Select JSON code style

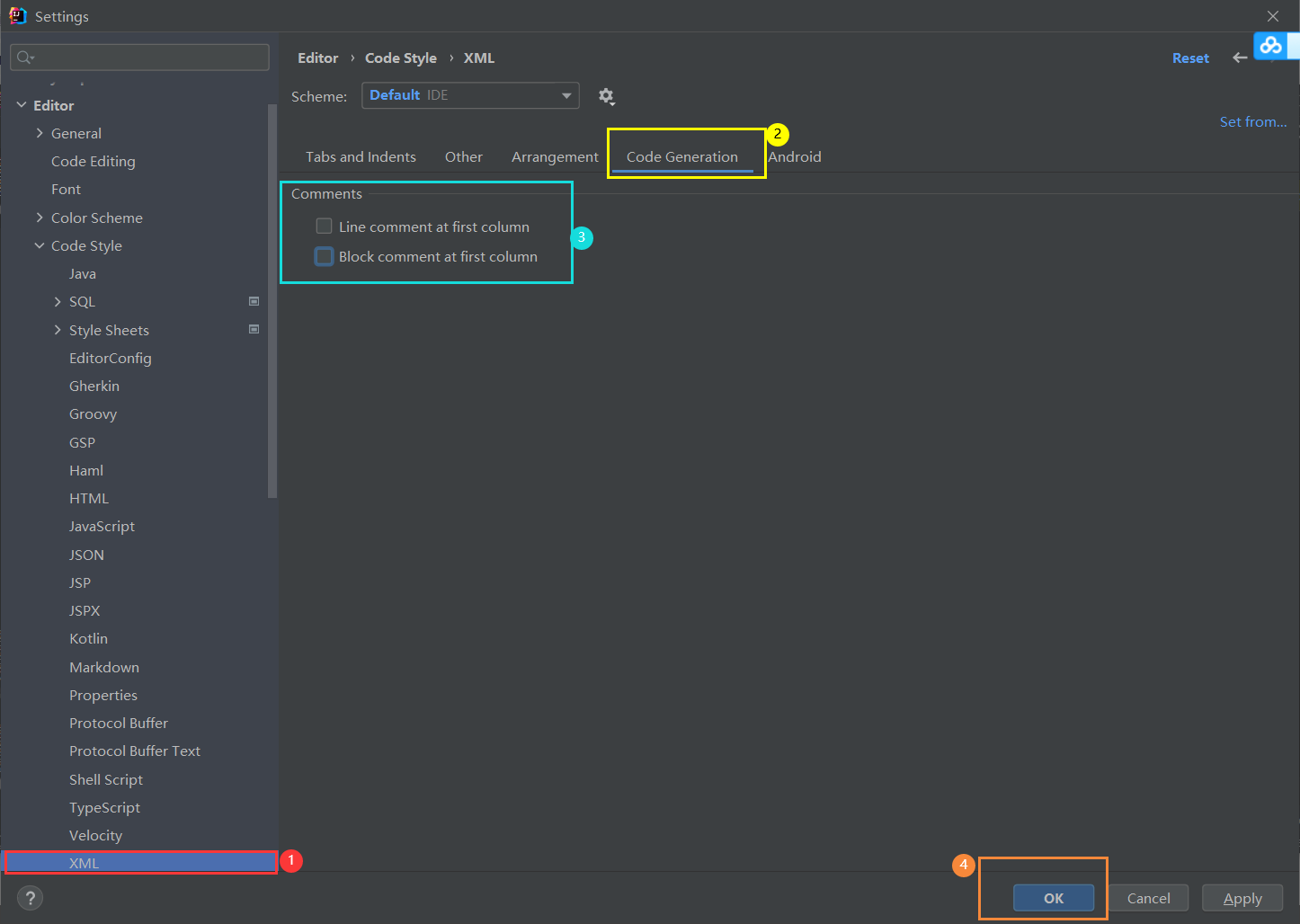[x=87, y=555]
